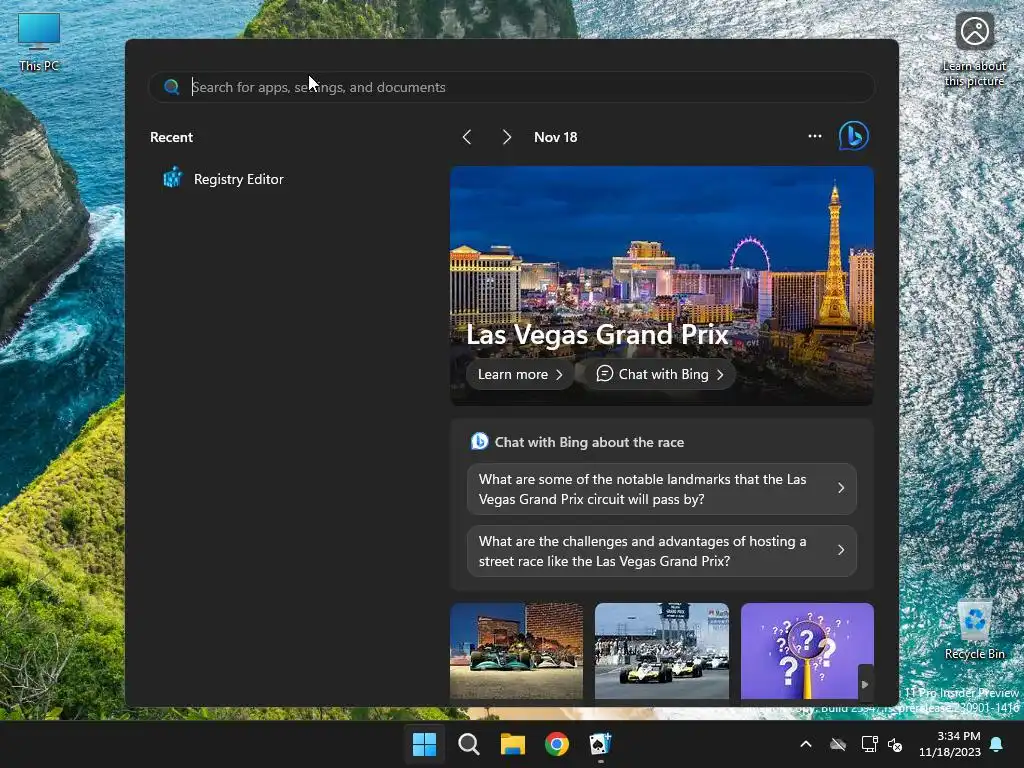
Task: Ask about challenges of hosting a street race
Action: [x=662, y=551]
